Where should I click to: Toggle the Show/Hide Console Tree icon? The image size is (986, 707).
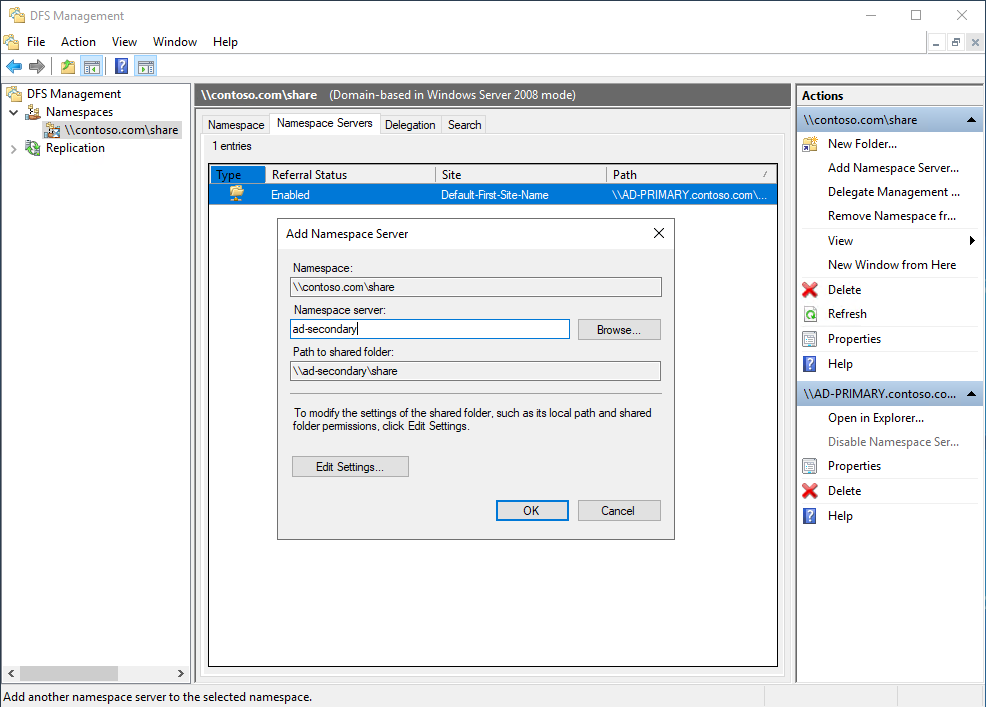pos(92,66)
